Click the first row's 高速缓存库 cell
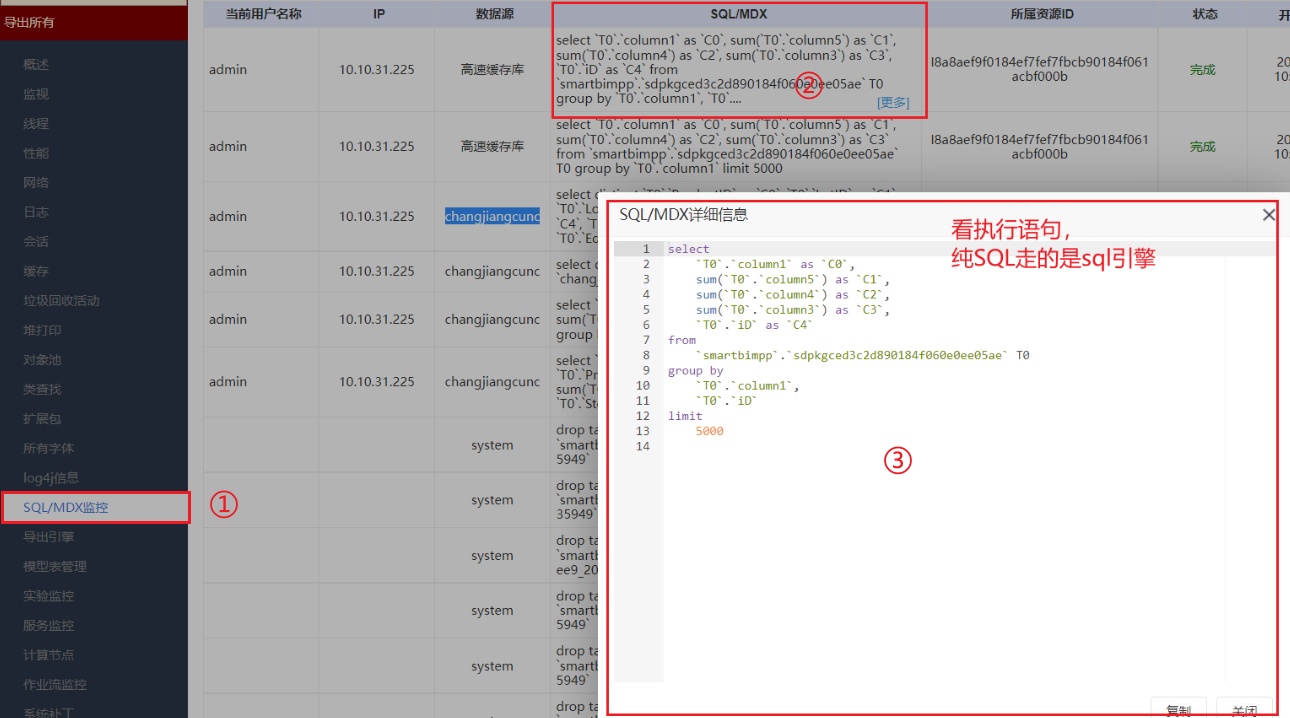 point(492,70)
